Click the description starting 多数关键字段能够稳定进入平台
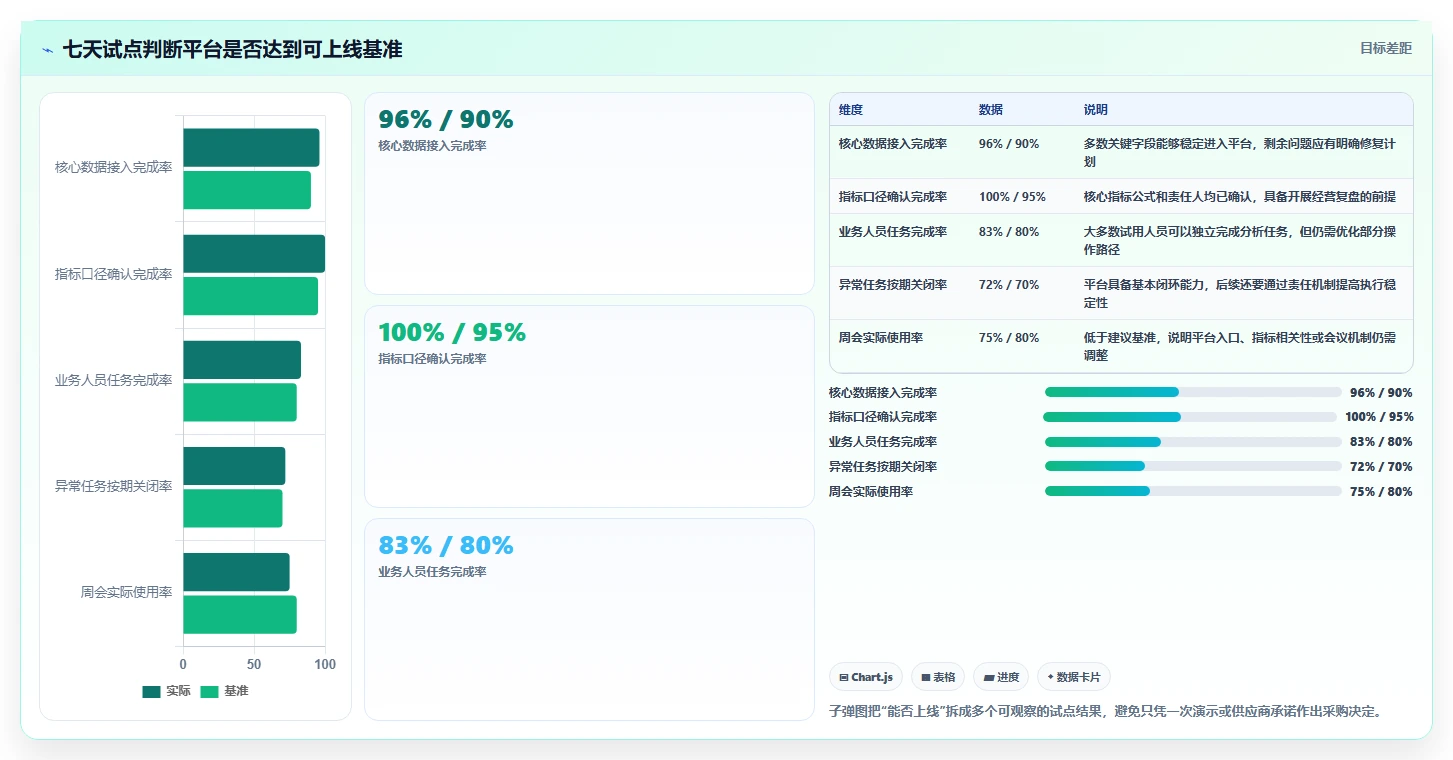 coord(1240,153)
